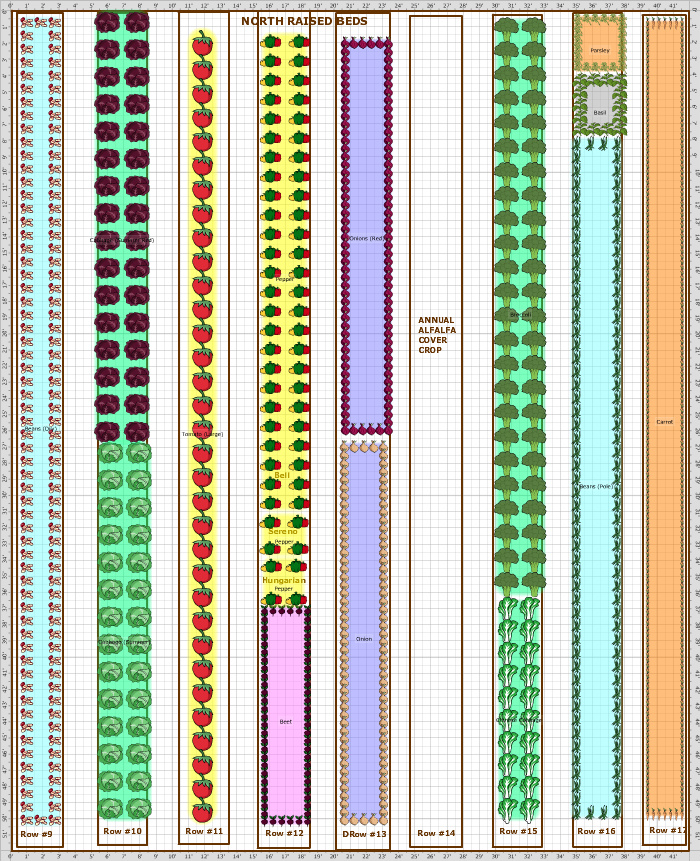Select the Basil planting block
This screenshot has width=700, height=861.
pos(600,112)
